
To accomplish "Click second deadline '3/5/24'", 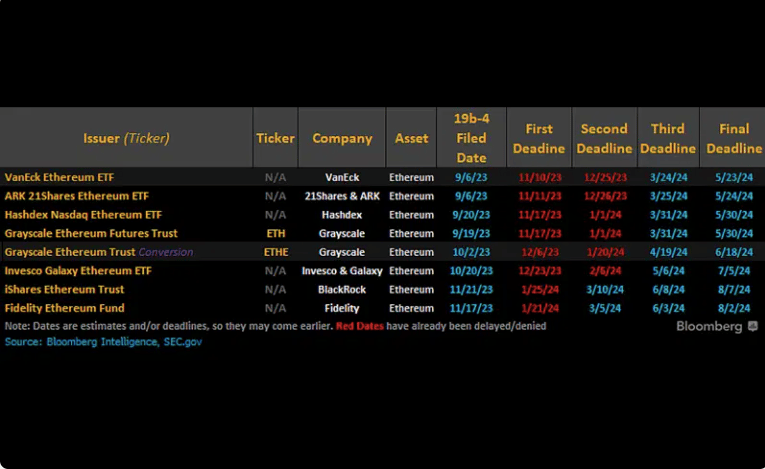I will pos(605,308).
